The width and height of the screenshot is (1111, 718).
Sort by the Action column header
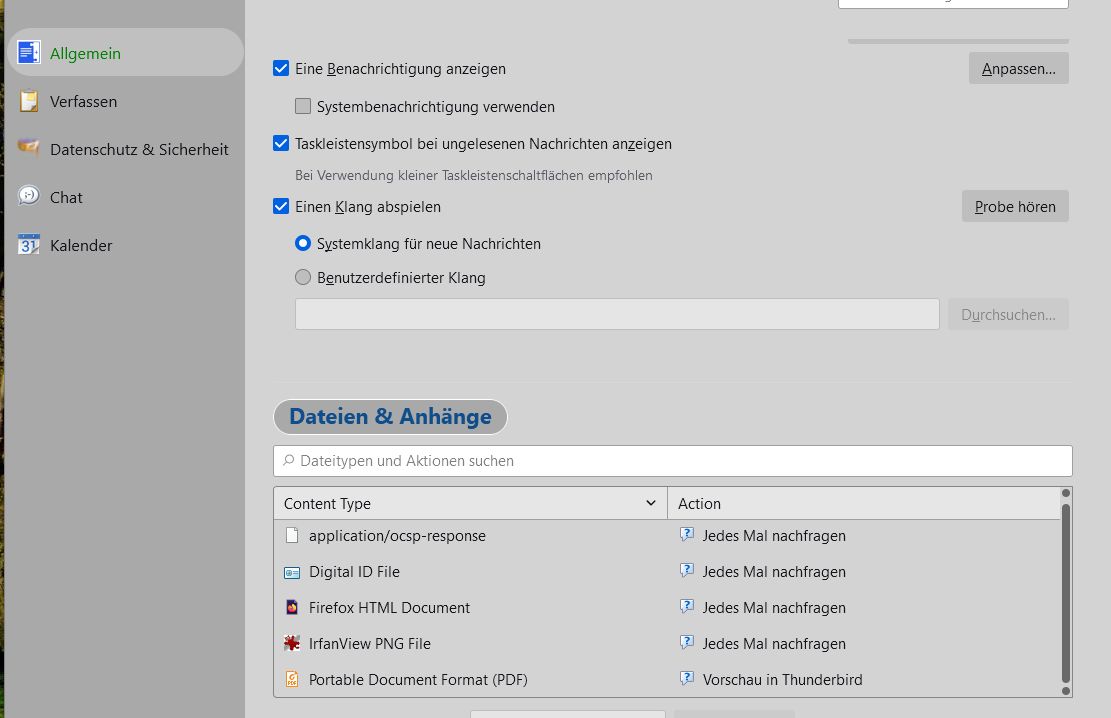pos(860,503)
